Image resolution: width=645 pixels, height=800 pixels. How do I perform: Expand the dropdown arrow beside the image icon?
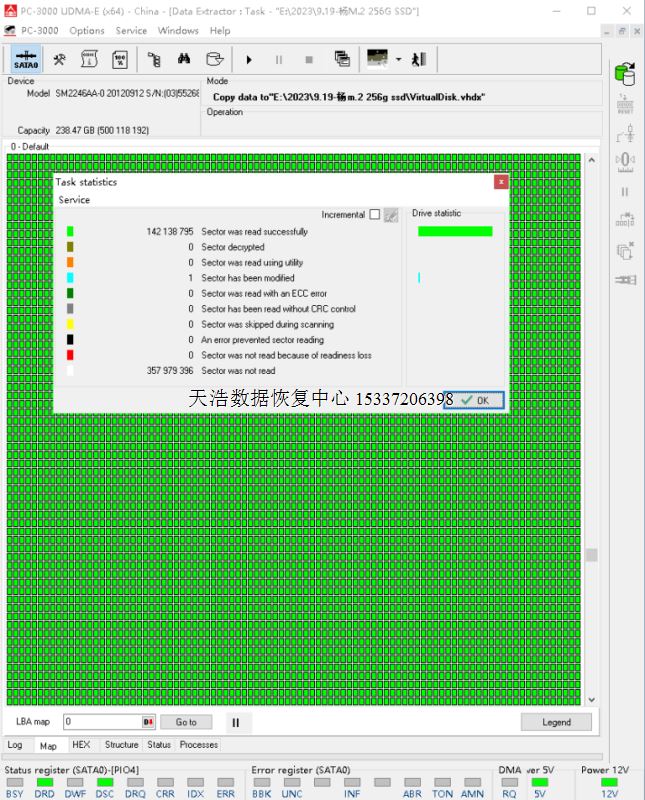tap(398, 59)
